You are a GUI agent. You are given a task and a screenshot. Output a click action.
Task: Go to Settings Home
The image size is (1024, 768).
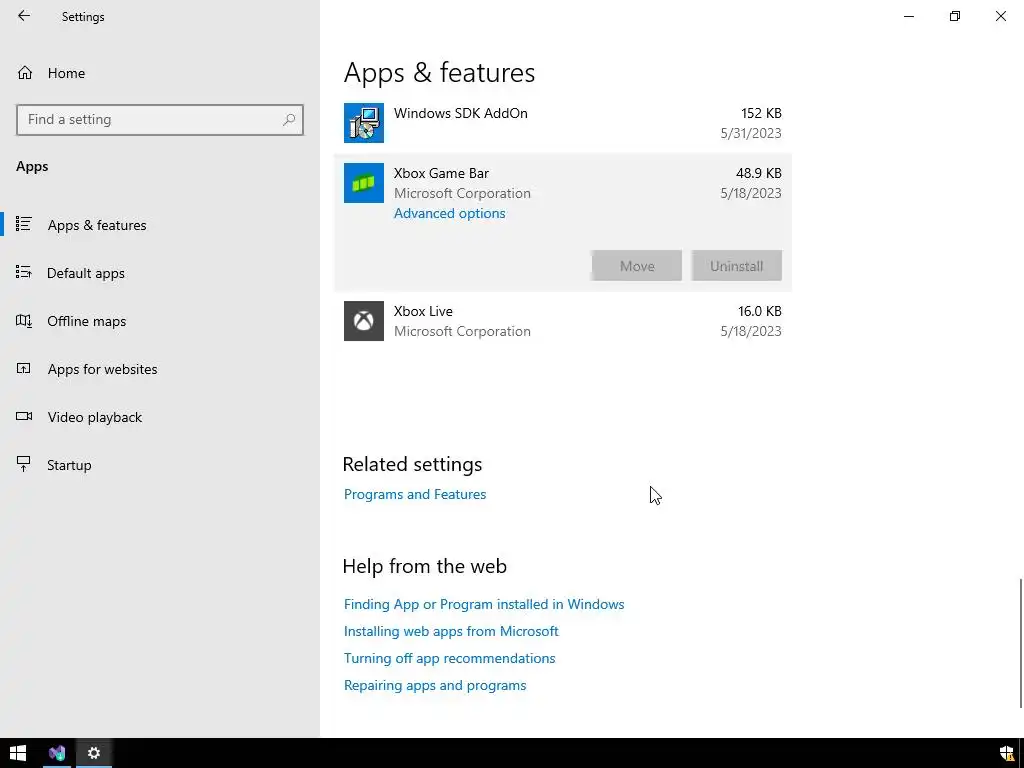(x=160, y=73)
